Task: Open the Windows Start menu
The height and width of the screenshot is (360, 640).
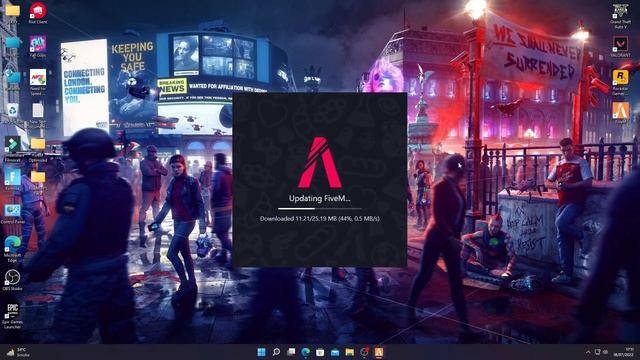Action: (x=262, y=352)
